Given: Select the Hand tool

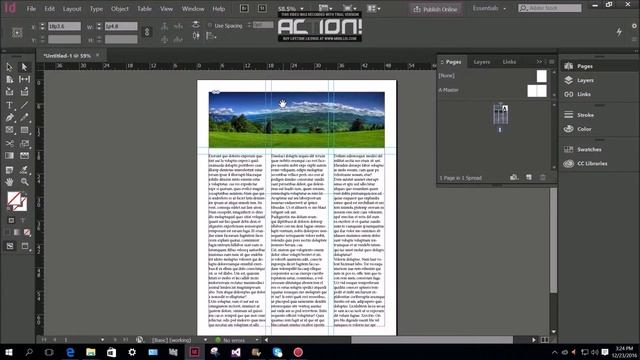Looking at the screenshot, I should pyautogui.click(x=9, y=182).
